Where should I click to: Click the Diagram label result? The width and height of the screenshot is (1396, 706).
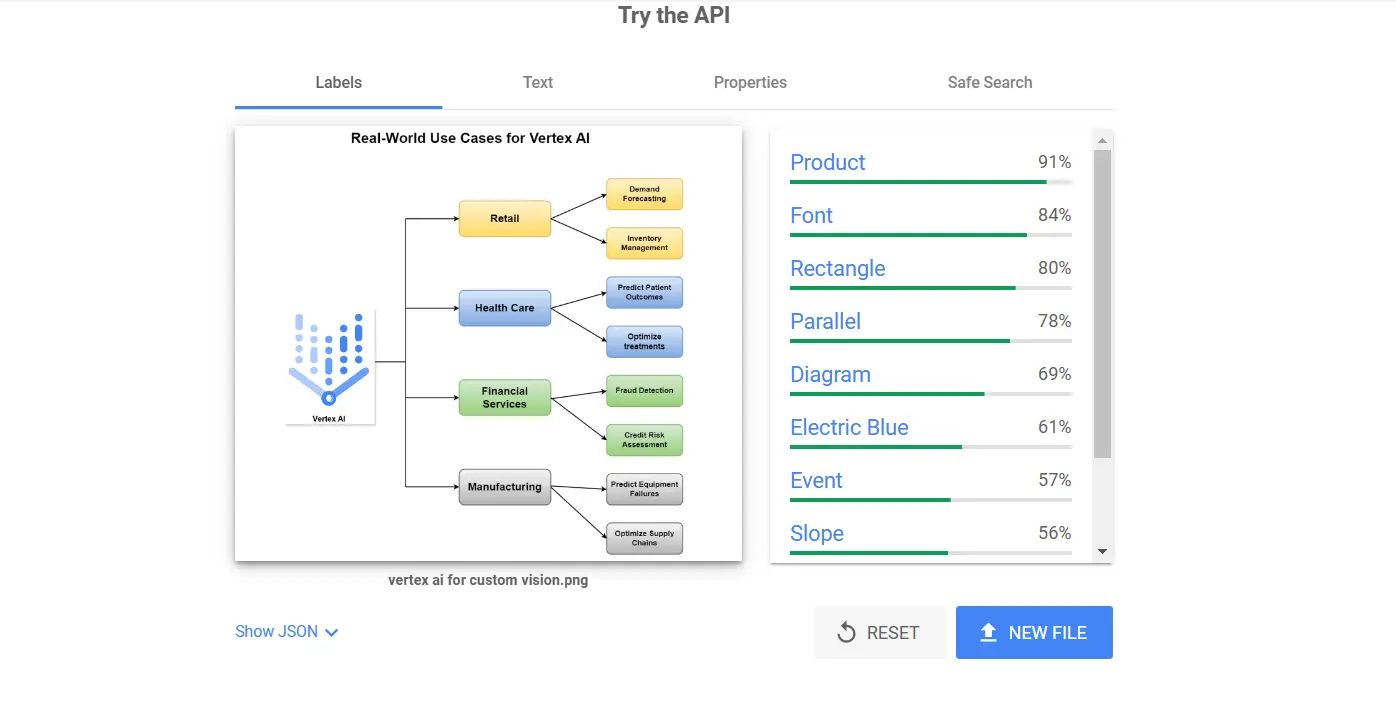830,375
